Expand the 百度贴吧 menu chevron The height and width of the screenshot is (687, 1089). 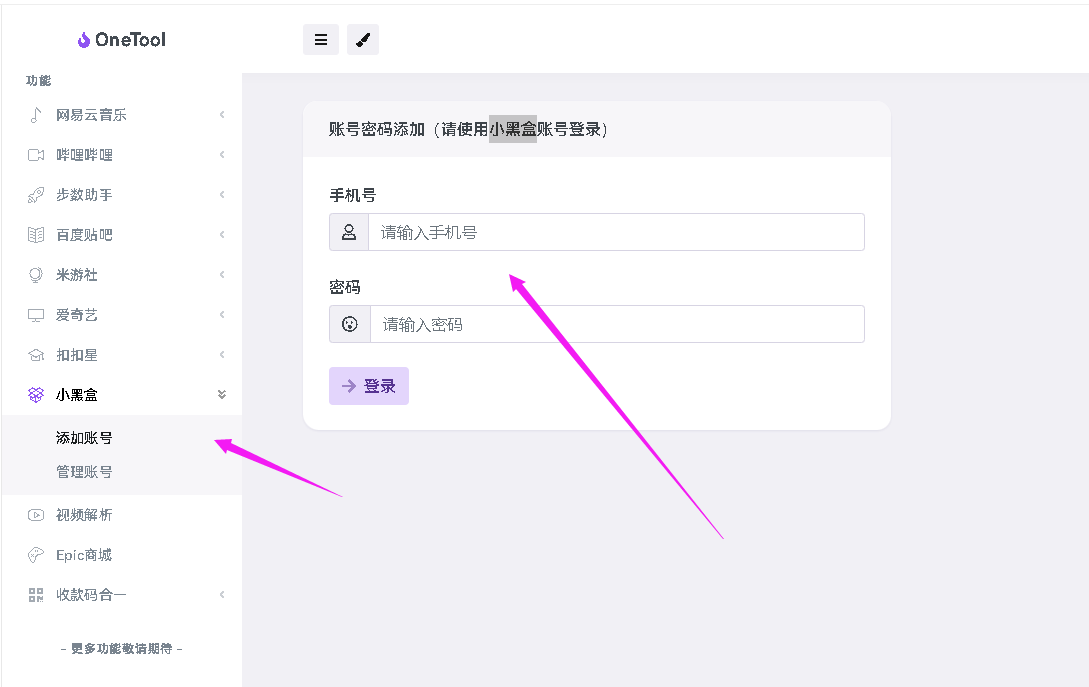(x=222, y=235)
